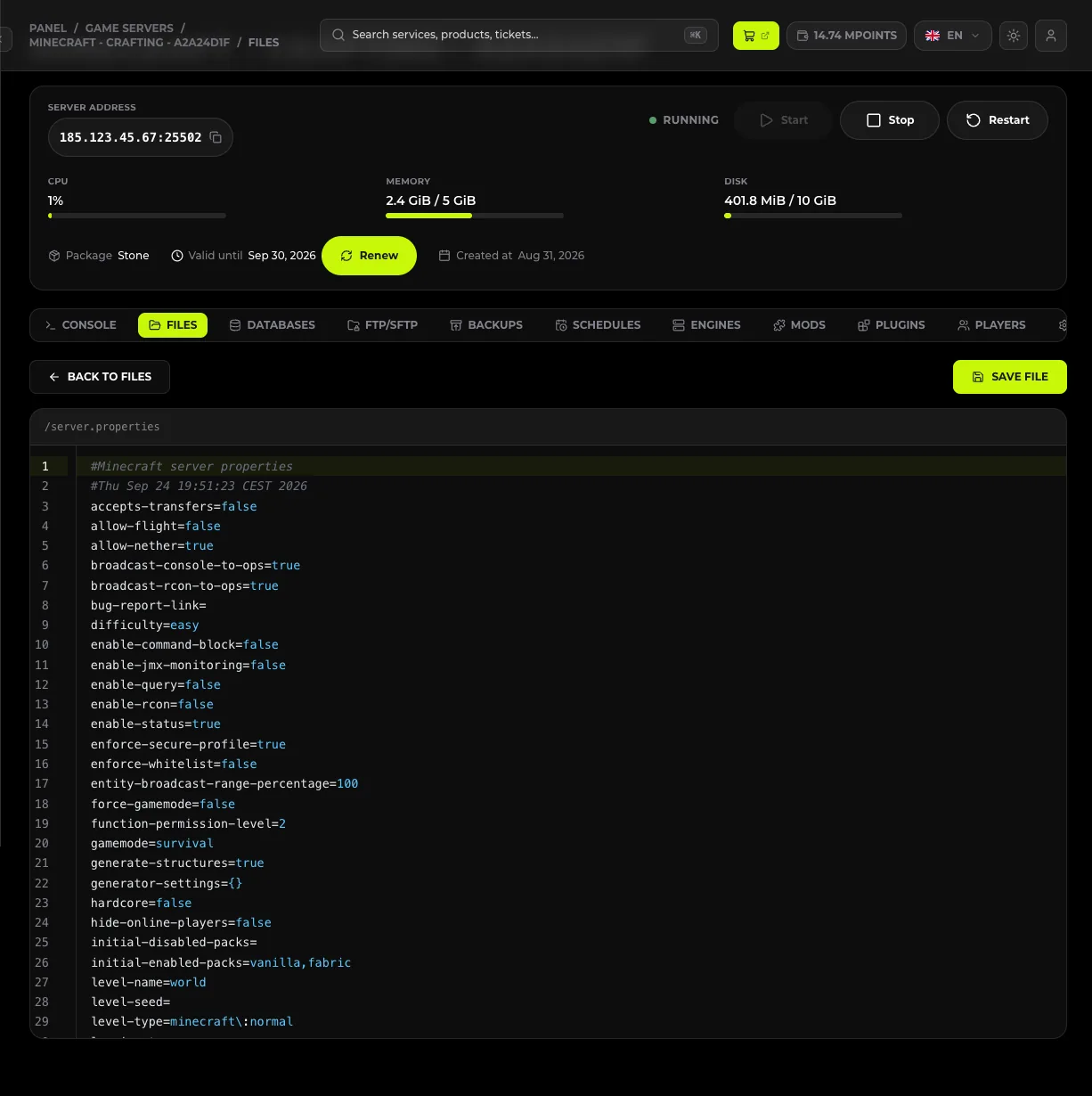Click the search magnifier icon
Image resolution: width=1092 pixels, height=1096 pixels.
[x=338, y=35]
